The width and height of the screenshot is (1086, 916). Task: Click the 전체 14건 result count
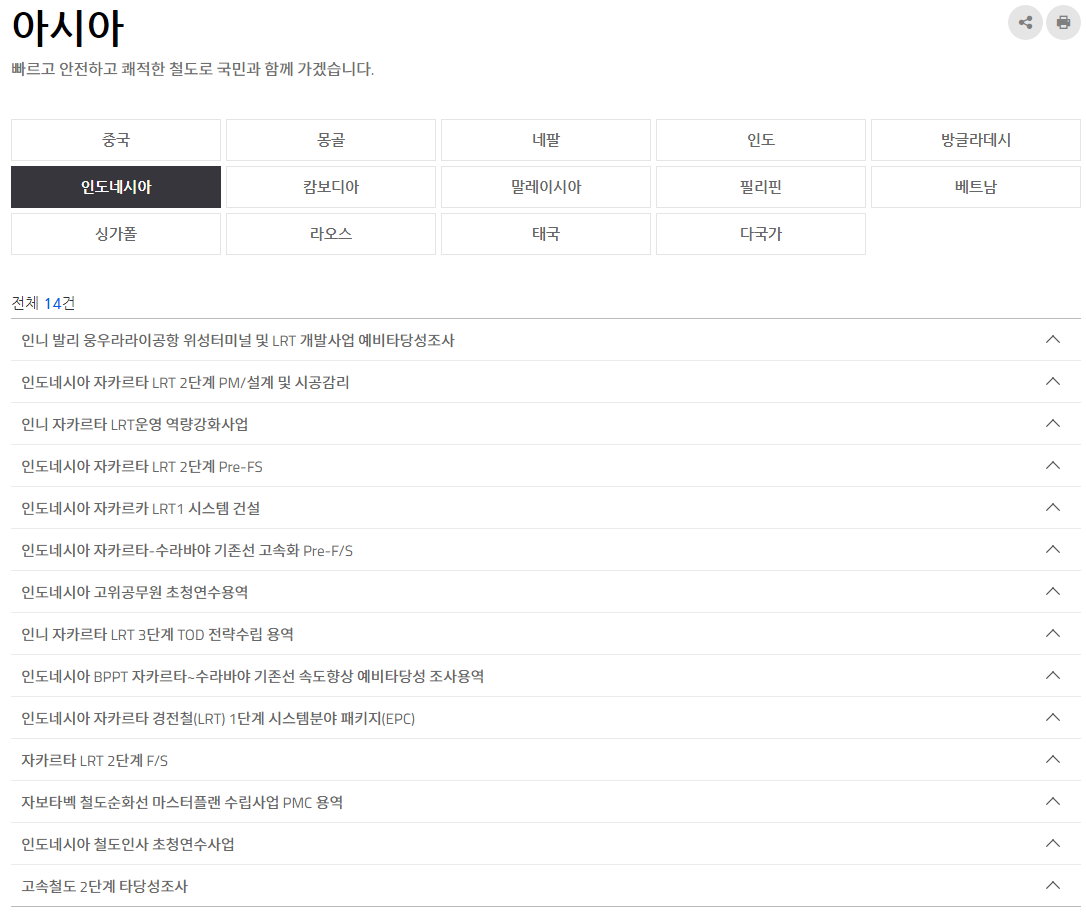pyautogui.click(x=43, y=303)
